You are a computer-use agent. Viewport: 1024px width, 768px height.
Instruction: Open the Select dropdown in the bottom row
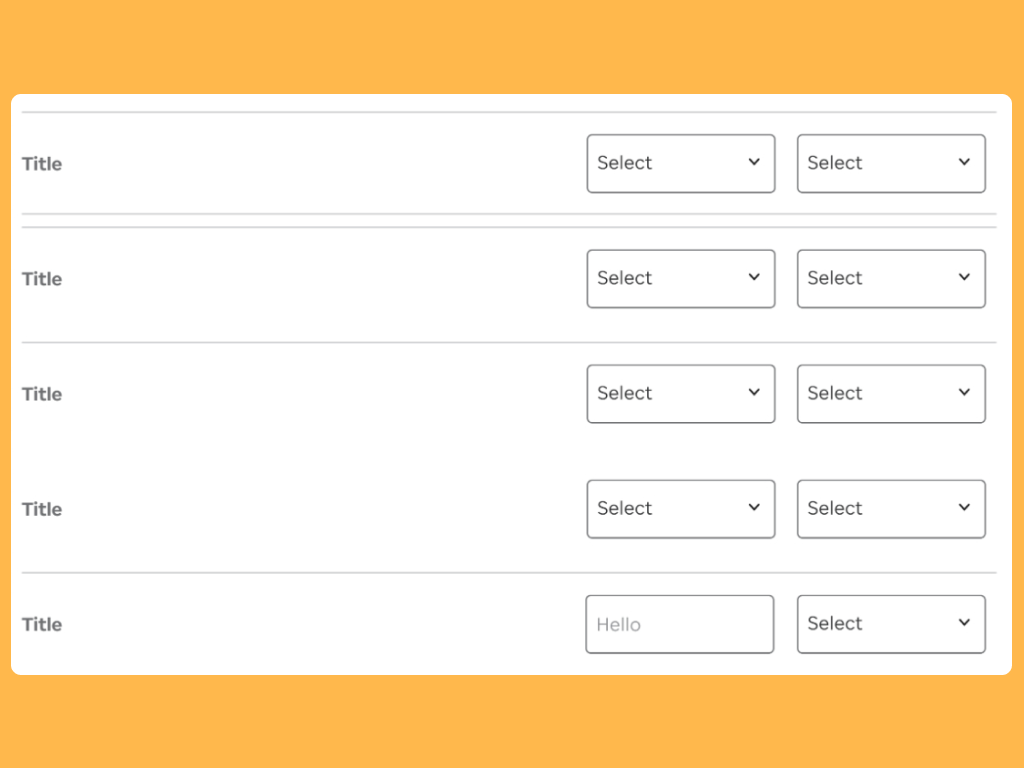(890, 623)
